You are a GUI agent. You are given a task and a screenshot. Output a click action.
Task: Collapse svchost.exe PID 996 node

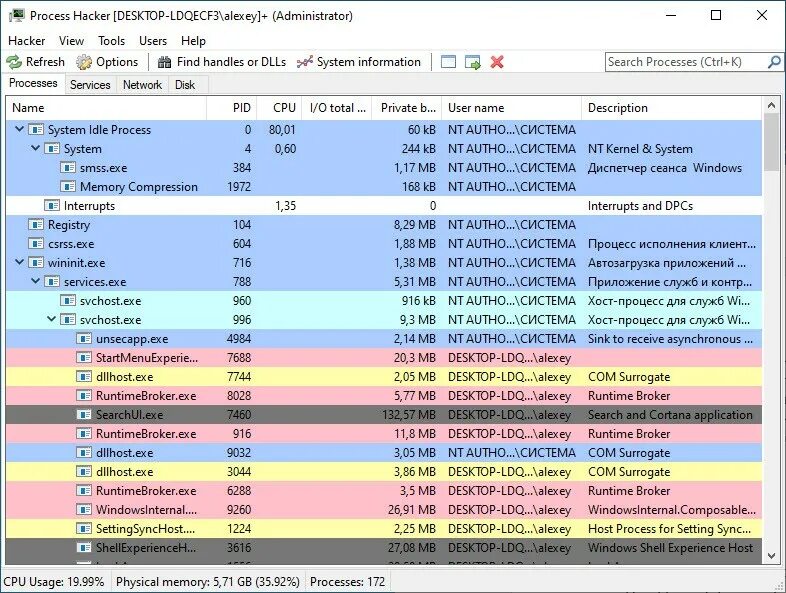click(52, 319)
